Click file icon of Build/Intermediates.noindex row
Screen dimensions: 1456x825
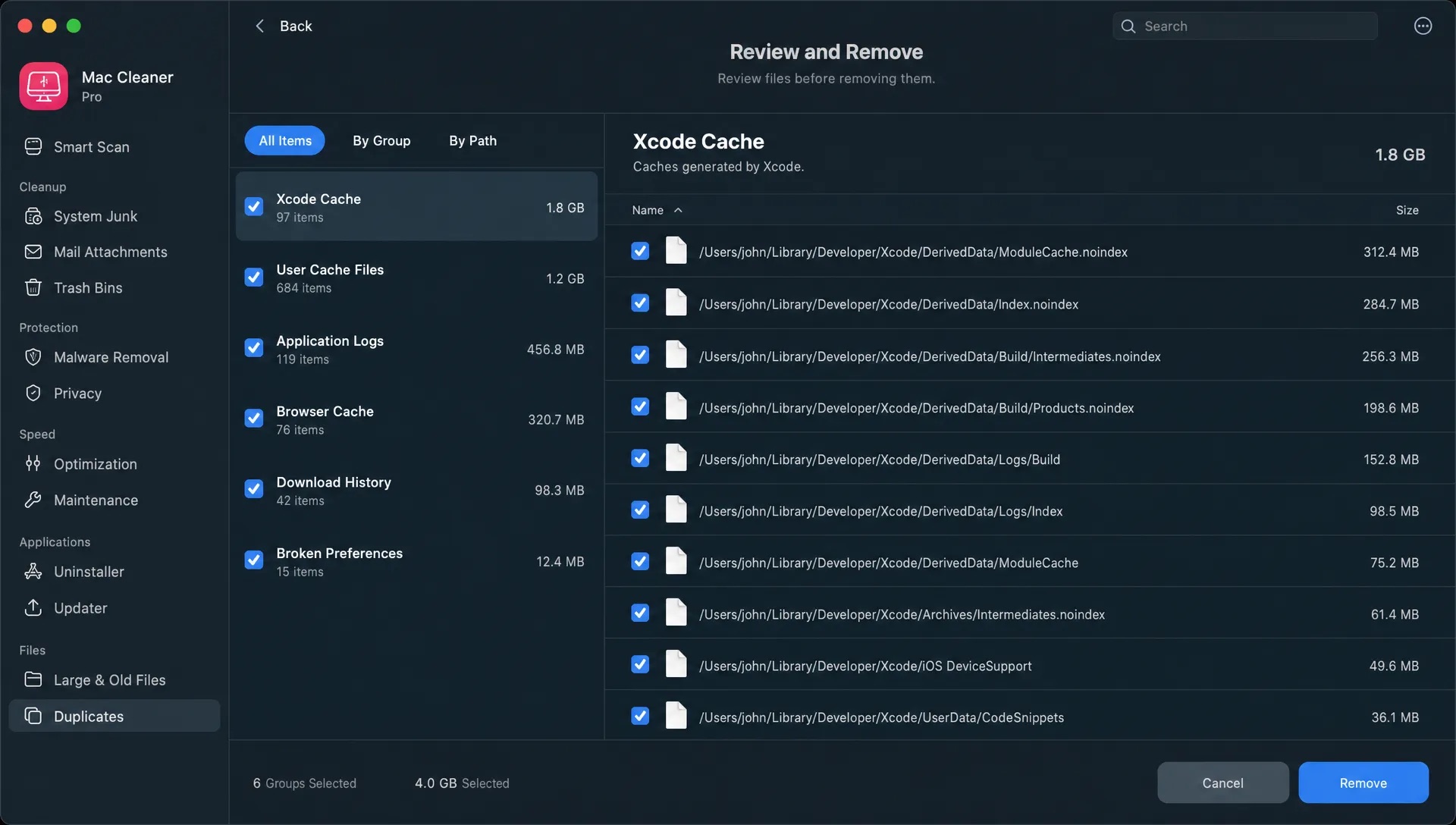coord(676,354)
